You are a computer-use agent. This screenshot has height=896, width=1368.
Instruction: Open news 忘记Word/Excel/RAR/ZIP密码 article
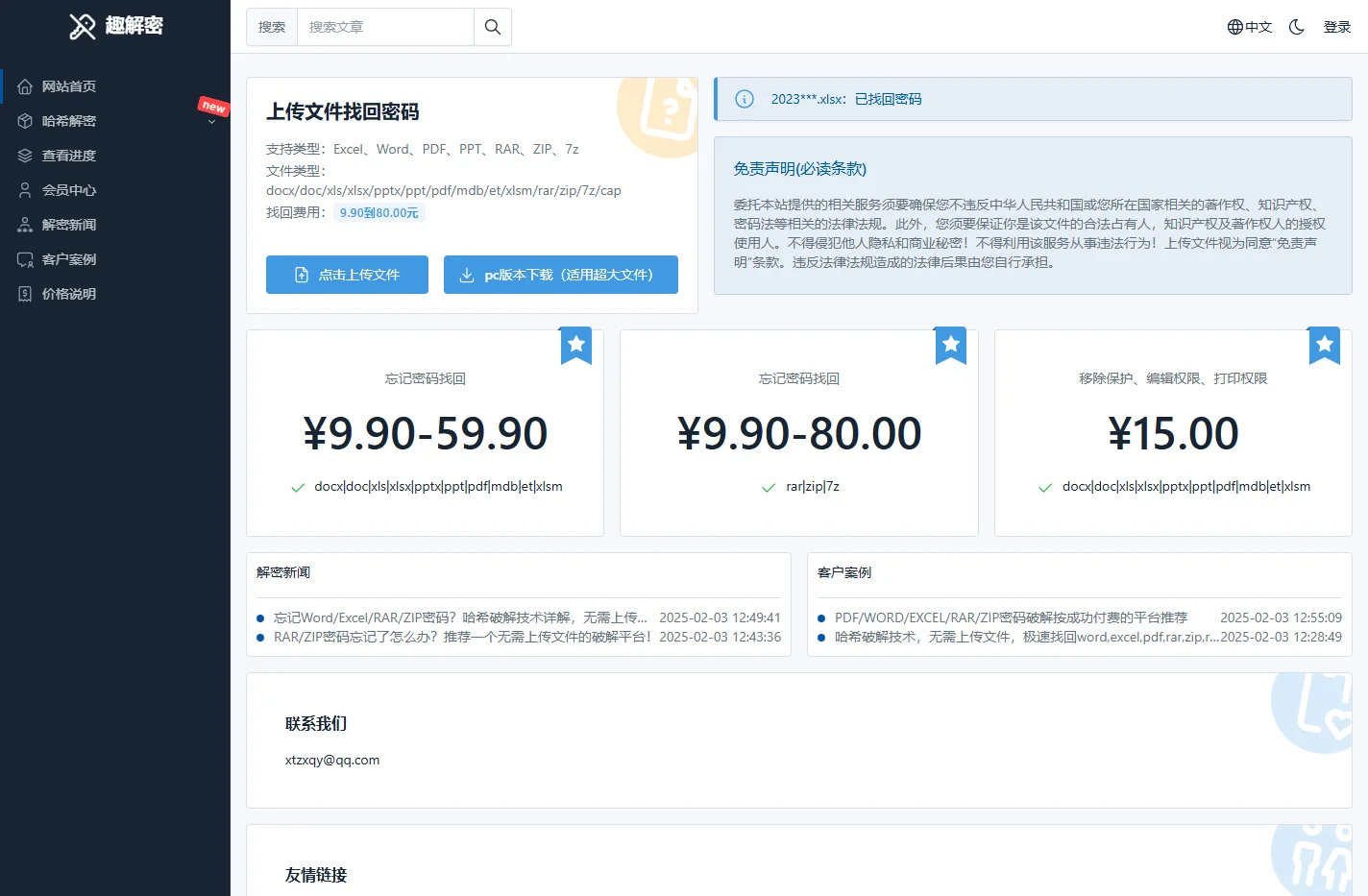[460, 618]
